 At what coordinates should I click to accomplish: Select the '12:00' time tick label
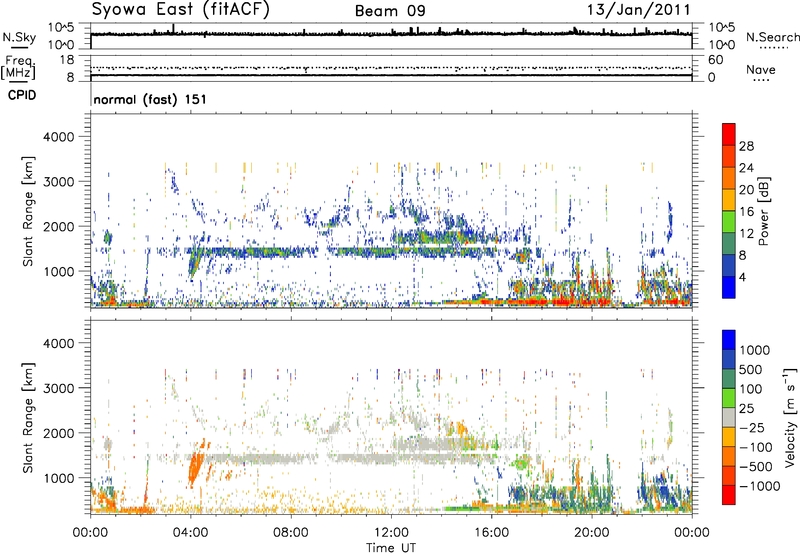(391, 533)
